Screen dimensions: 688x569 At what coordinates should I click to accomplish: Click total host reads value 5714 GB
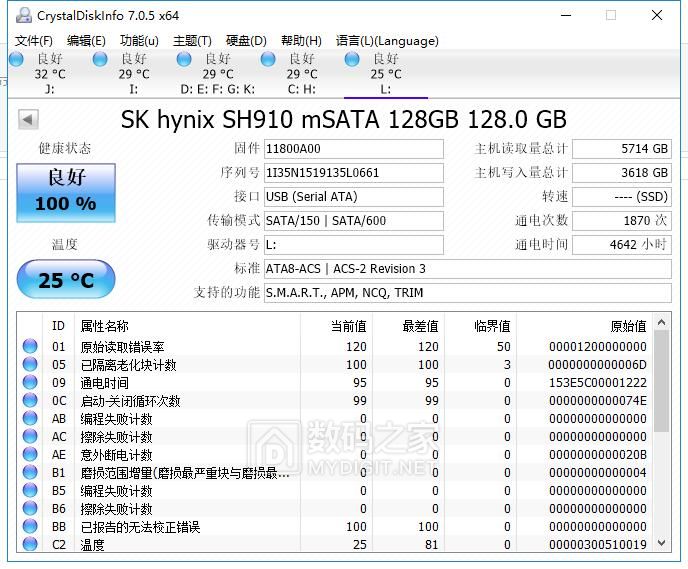(x=622, y=149)
